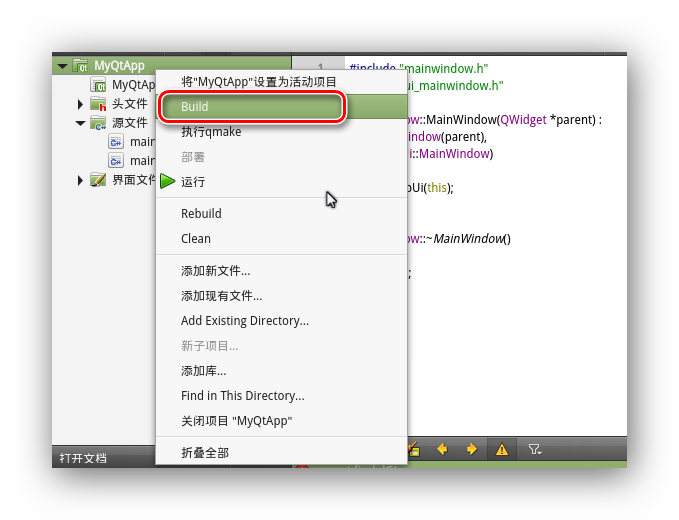The height and width of the screenshot is (520, 679).
Task: Click Add Existing Directory... entry
Action: pyautogui.click(x=281, y=321)
